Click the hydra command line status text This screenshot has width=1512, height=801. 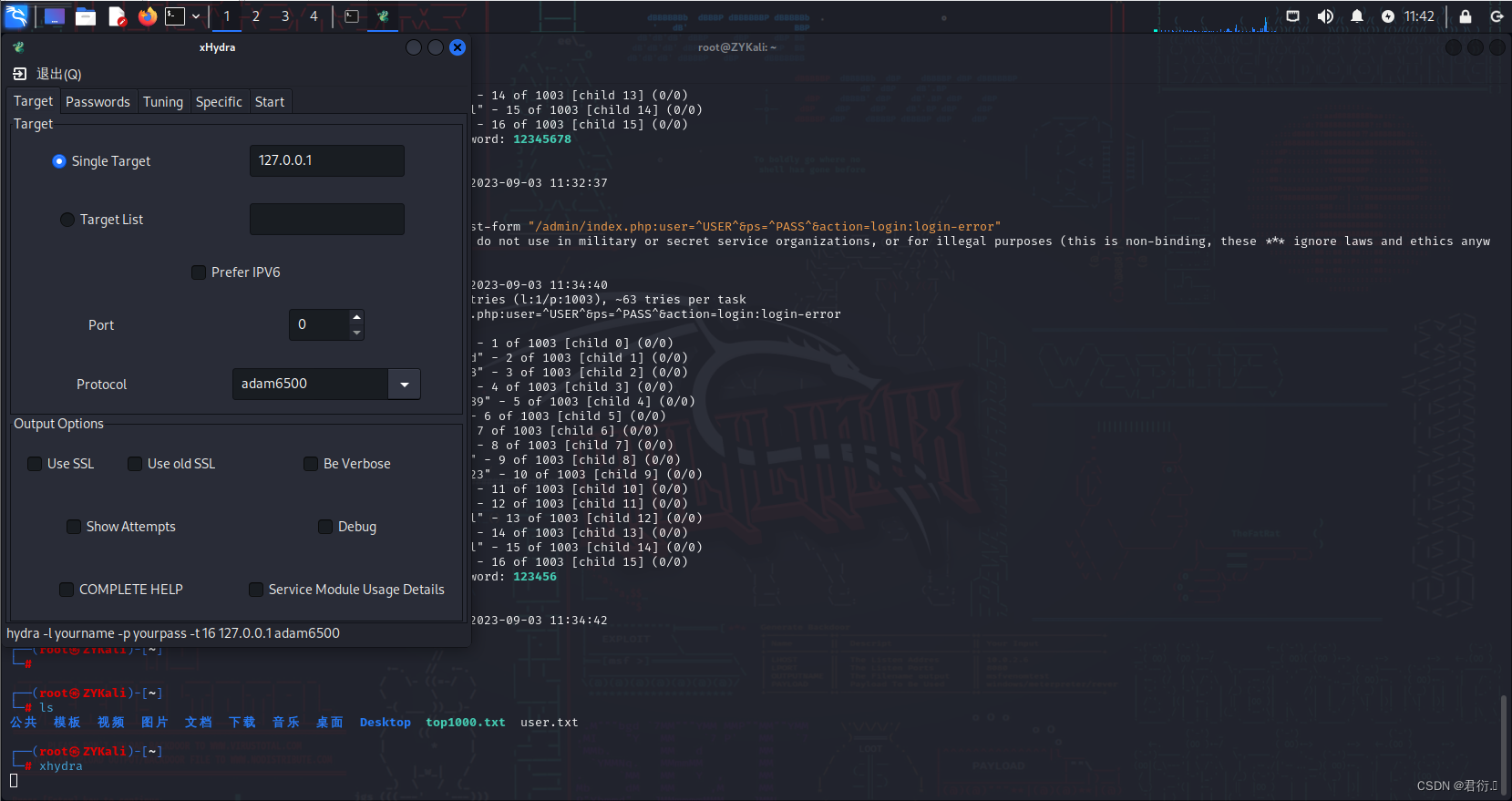pyautogui.click(x=173, y=633)
